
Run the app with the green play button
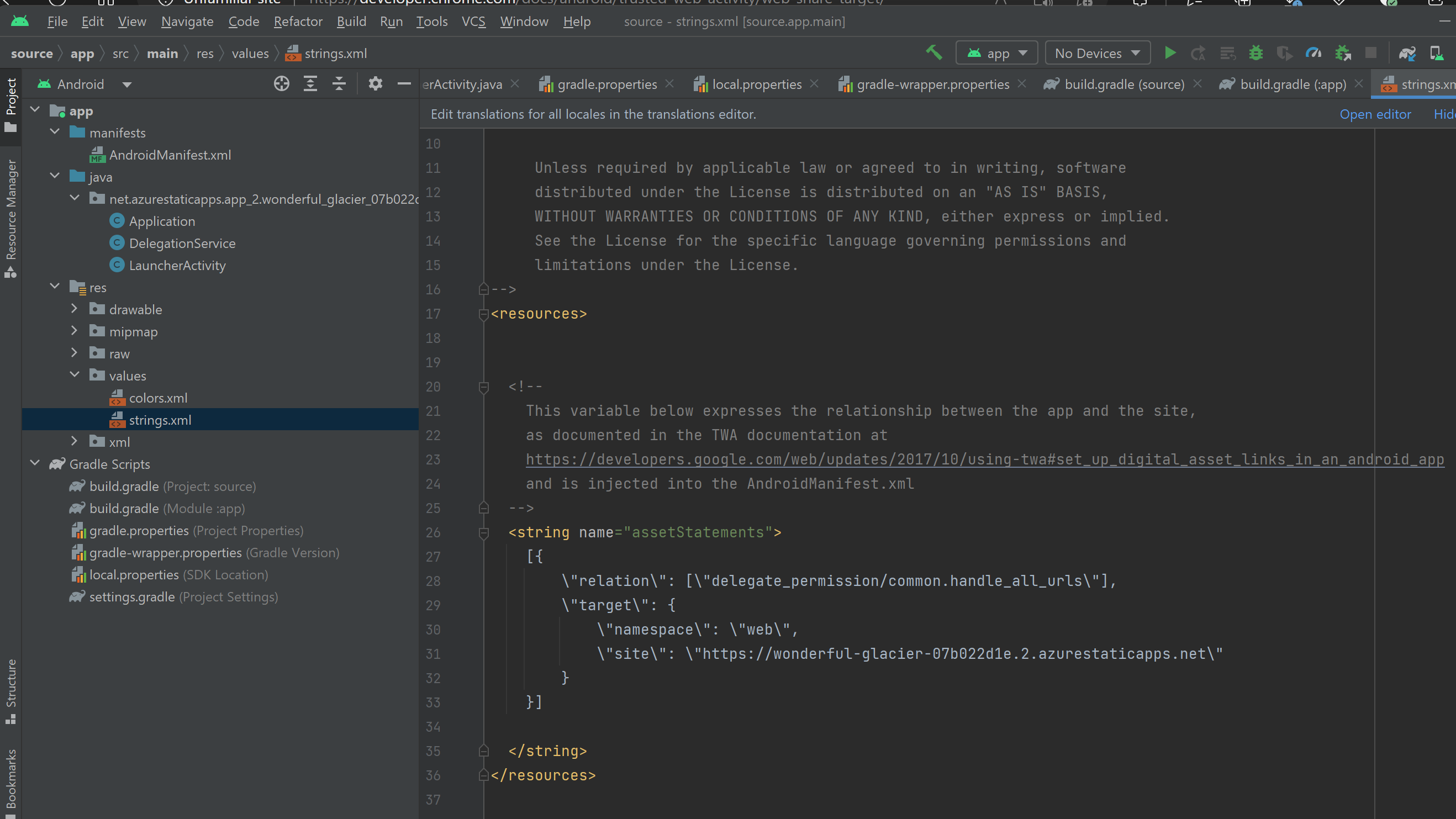tap(1170, 52)
